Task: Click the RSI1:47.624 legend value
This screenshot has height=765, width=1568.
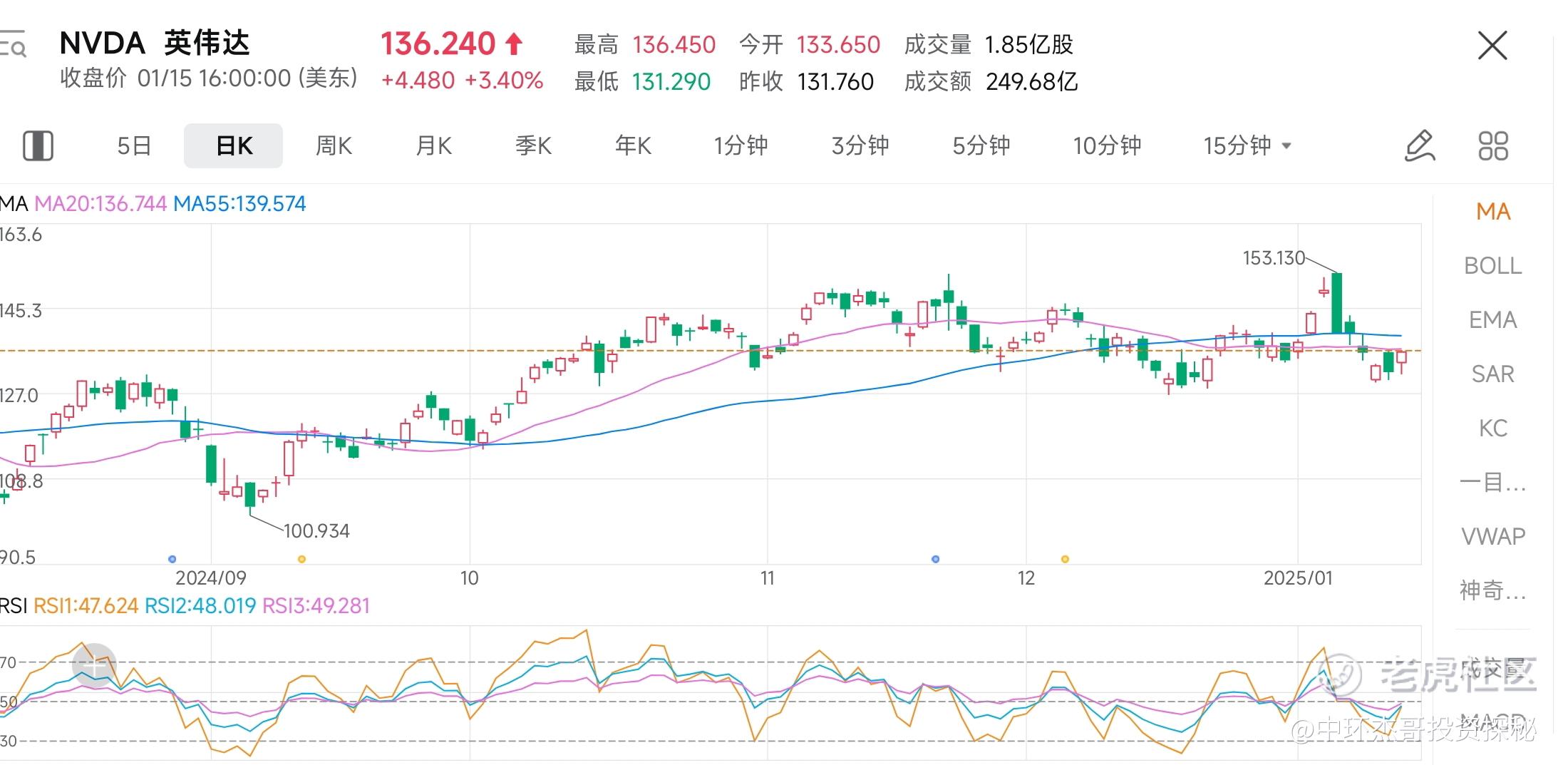Action: point(86,606)
